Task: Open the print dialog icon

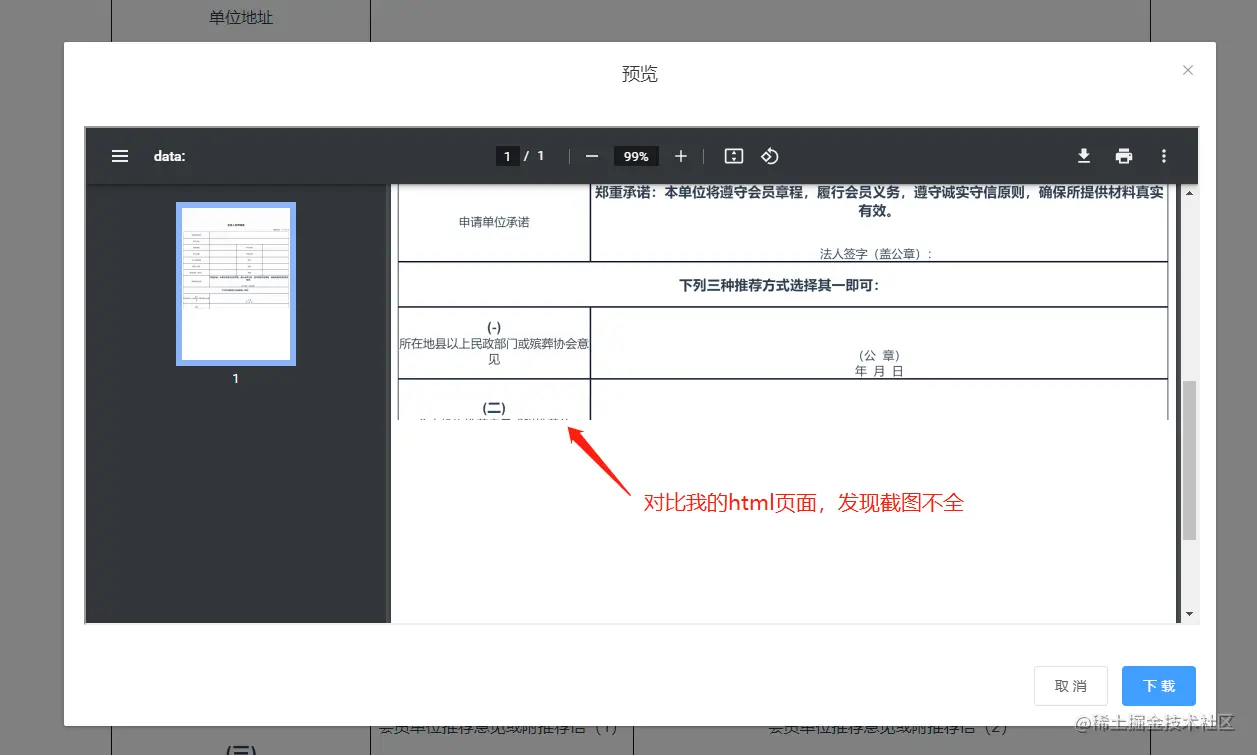Action: [1124, 156]
